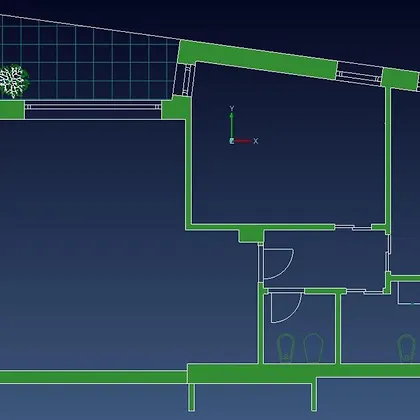Image resolution: width=420 pixels, height=420 pixels.
Task: Select the left vertical wall stub at the bottom
Action: point(191,397)
